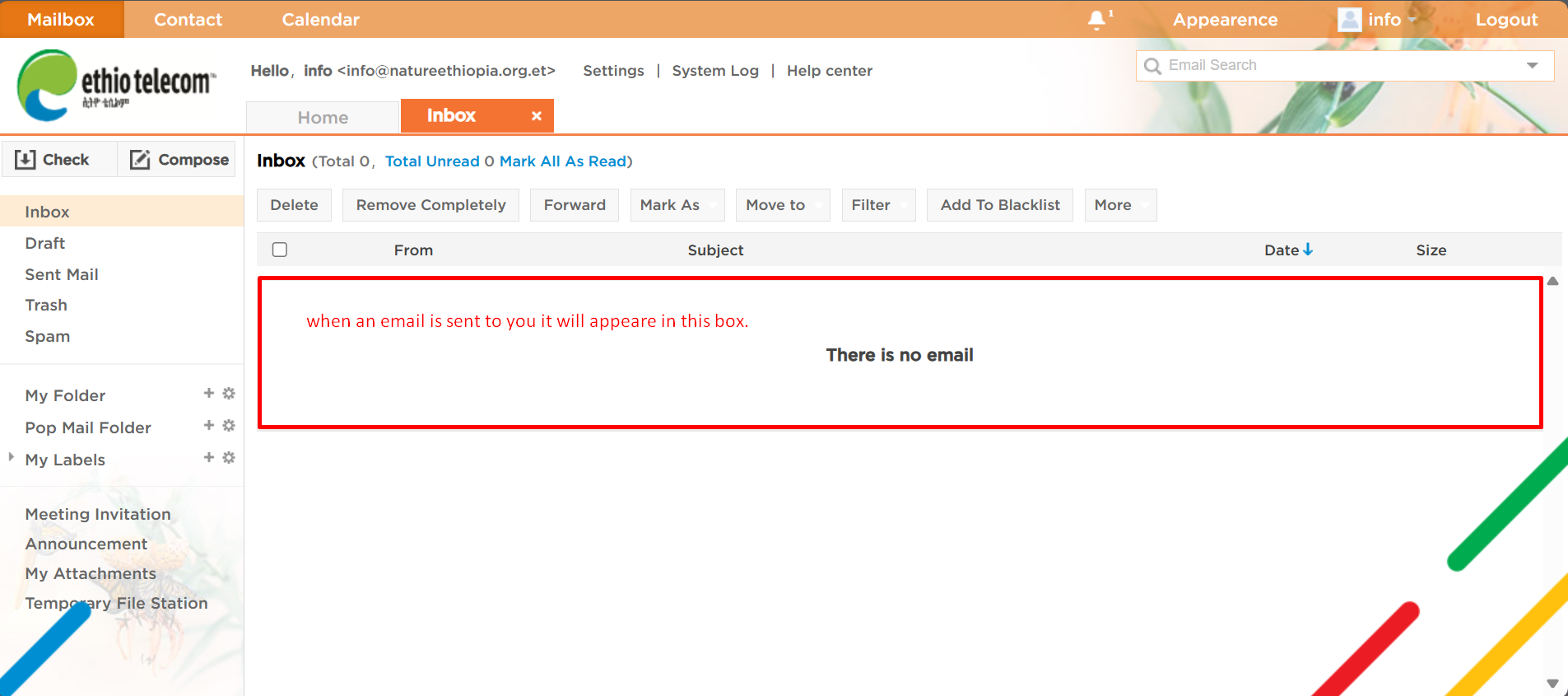Open the Move to dropdown
Viewport: 1568px width, 696px height.
(783, 205)
